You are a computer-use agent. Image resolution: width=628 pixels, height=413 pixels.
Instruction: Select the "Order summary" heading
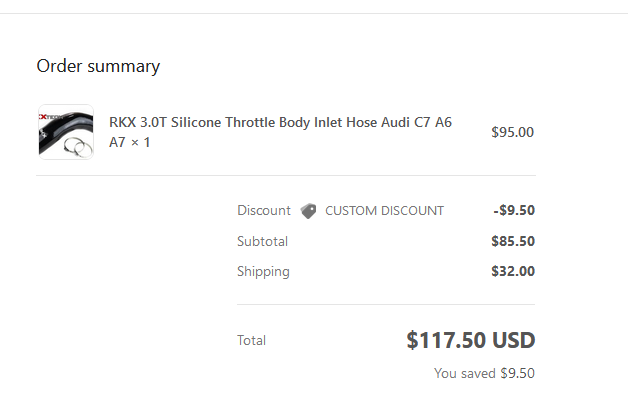tap(98, 66)
